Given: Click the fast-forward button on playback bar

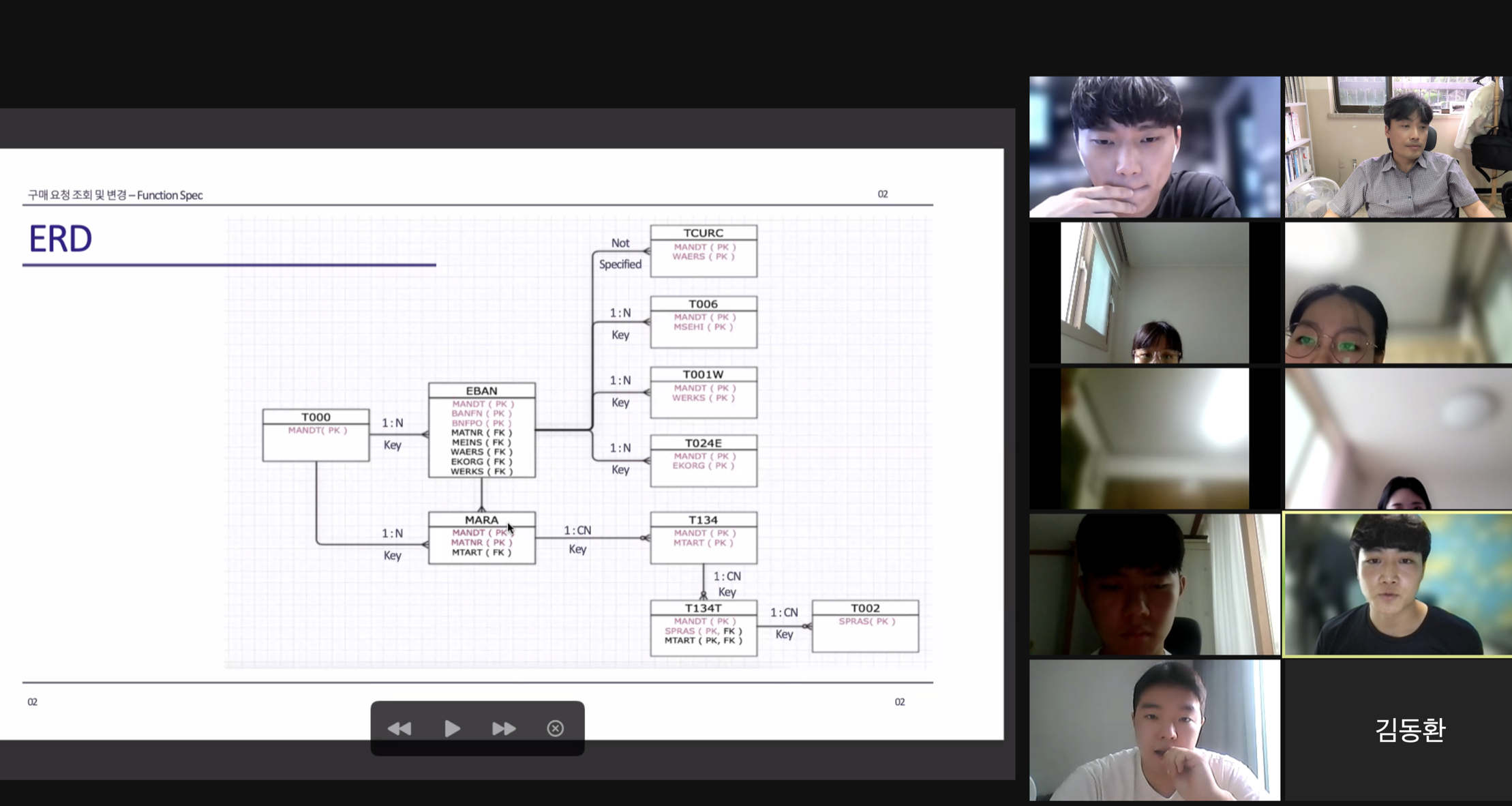Looking at the screenshot, I should 504,728.
